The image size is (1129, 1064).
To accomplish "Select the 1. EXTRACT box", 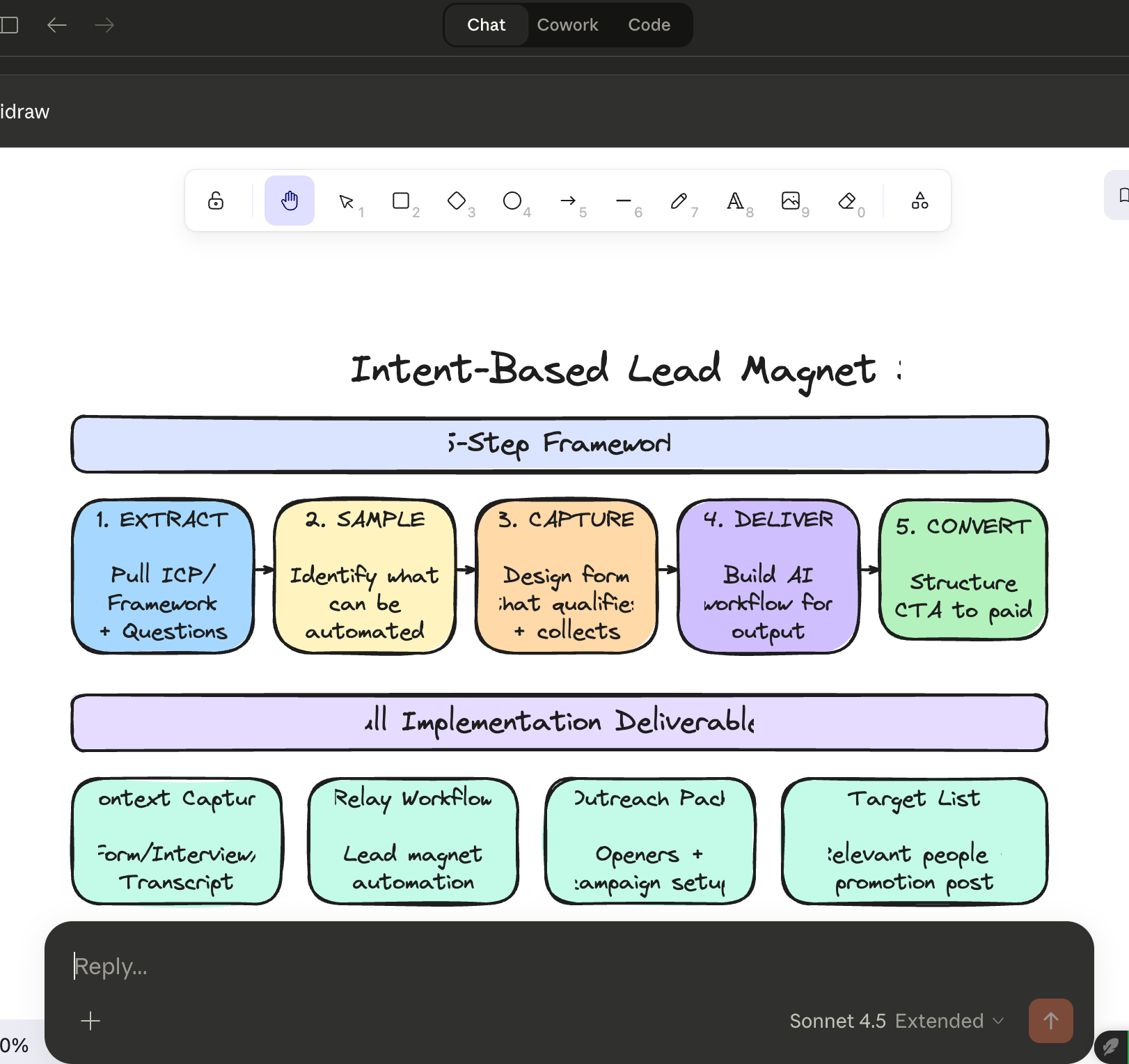I will [163, 576].
